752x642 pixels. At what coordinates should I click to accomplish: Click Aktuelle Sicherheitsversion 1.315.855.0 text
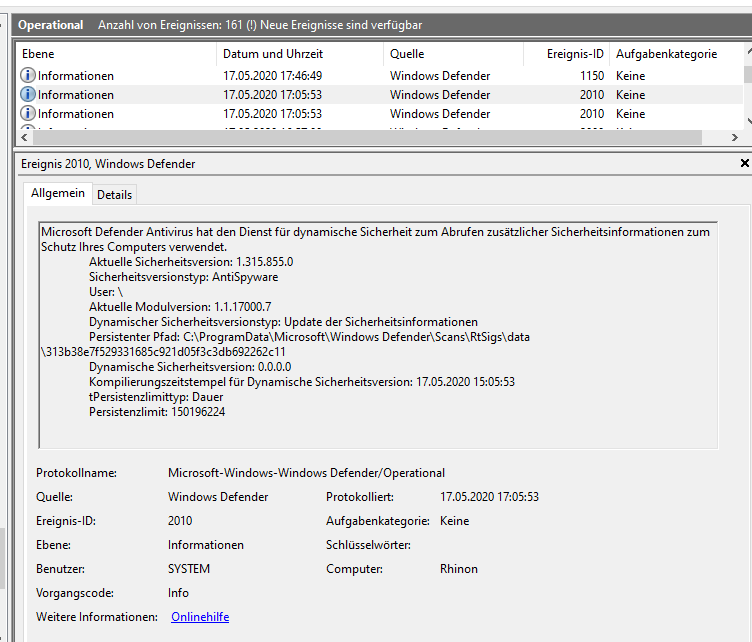coord(191,262)
